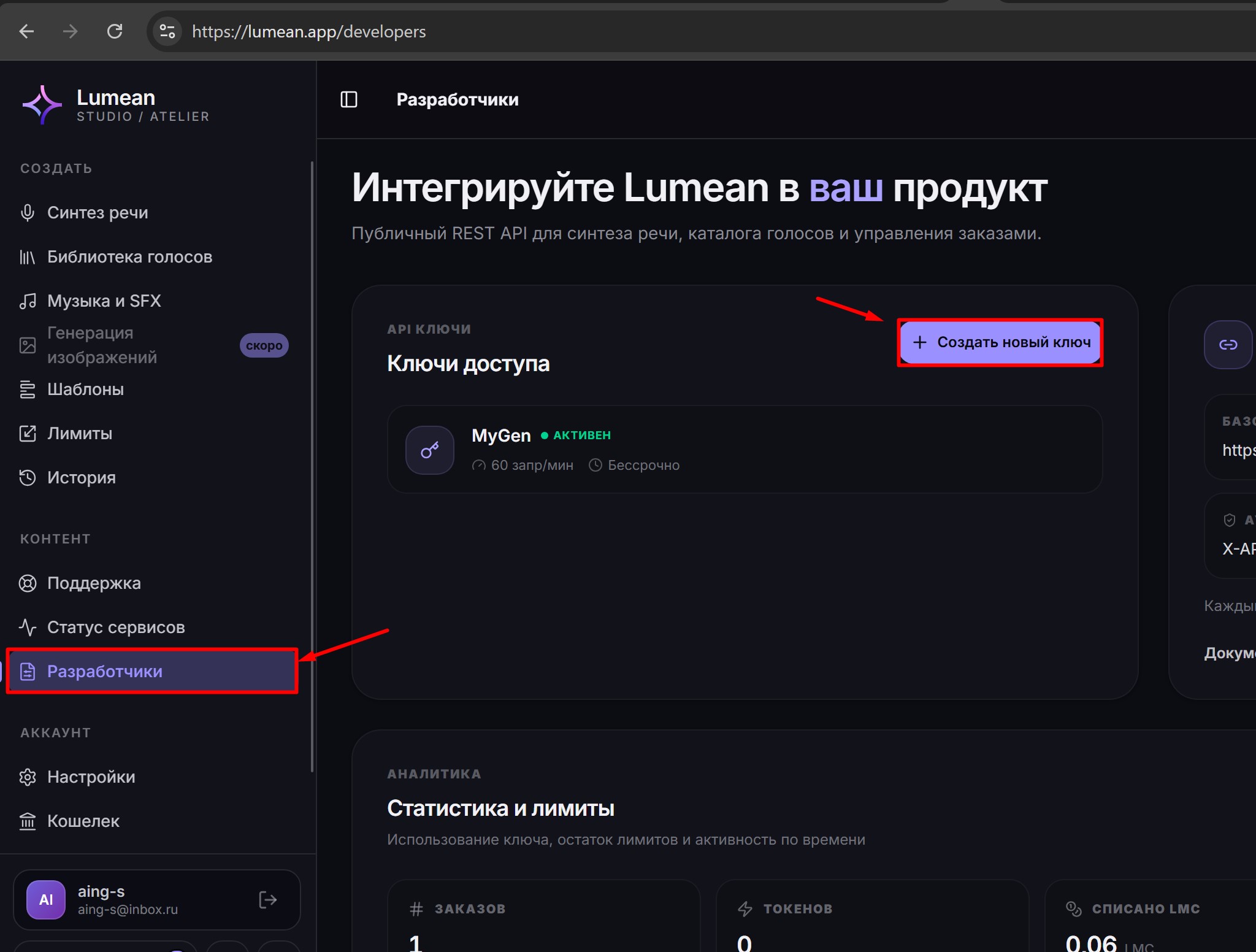Click the sidebar vertical scrollbar
The image size is (1256, 952).
coord(312,466)
